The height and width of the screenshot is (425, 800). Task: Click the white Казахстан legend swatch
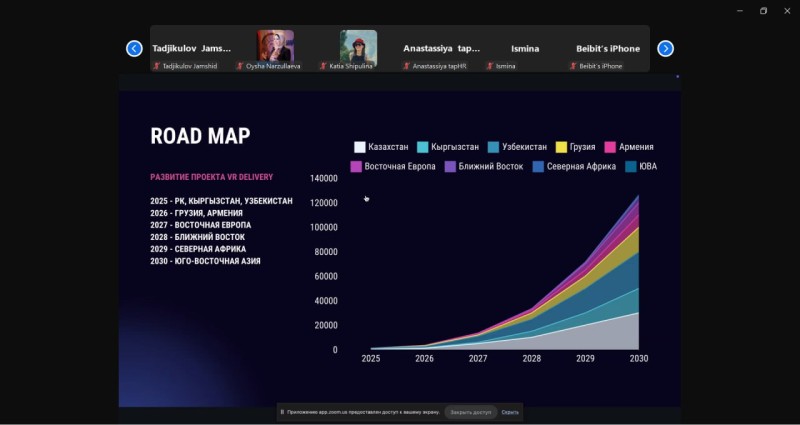coord(360,147)
